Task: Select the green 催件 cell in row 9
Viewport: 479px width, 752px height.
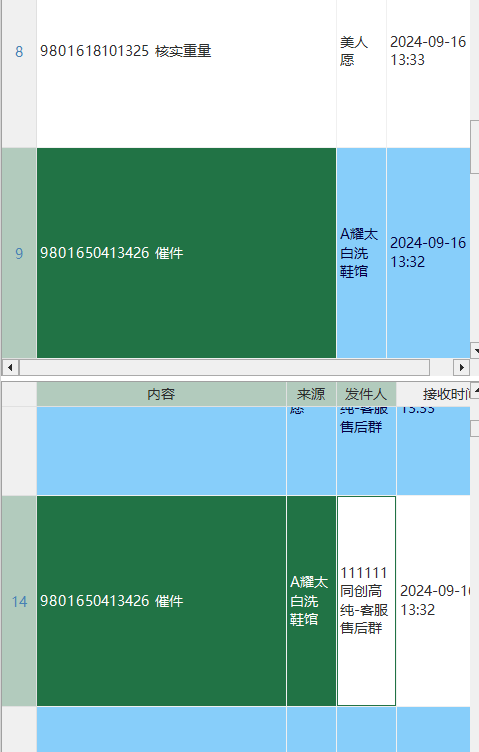Action: click(187, 253)
